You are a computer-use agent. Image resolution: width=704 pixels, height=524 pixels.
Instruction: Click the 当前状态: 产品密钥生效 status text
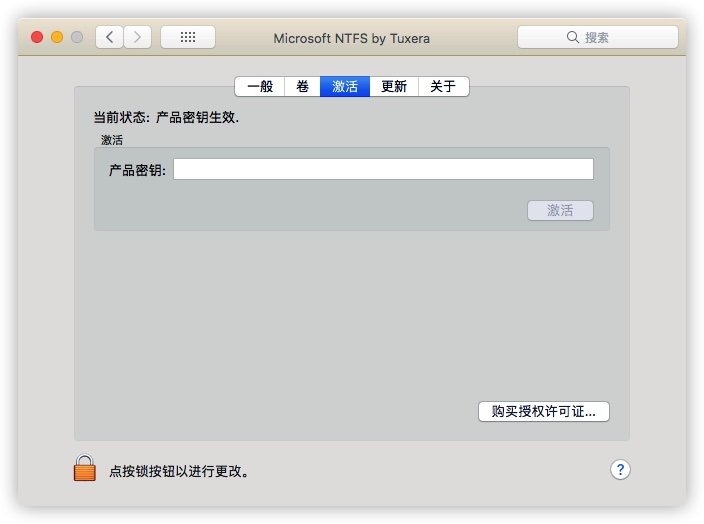tap(166, 117)
